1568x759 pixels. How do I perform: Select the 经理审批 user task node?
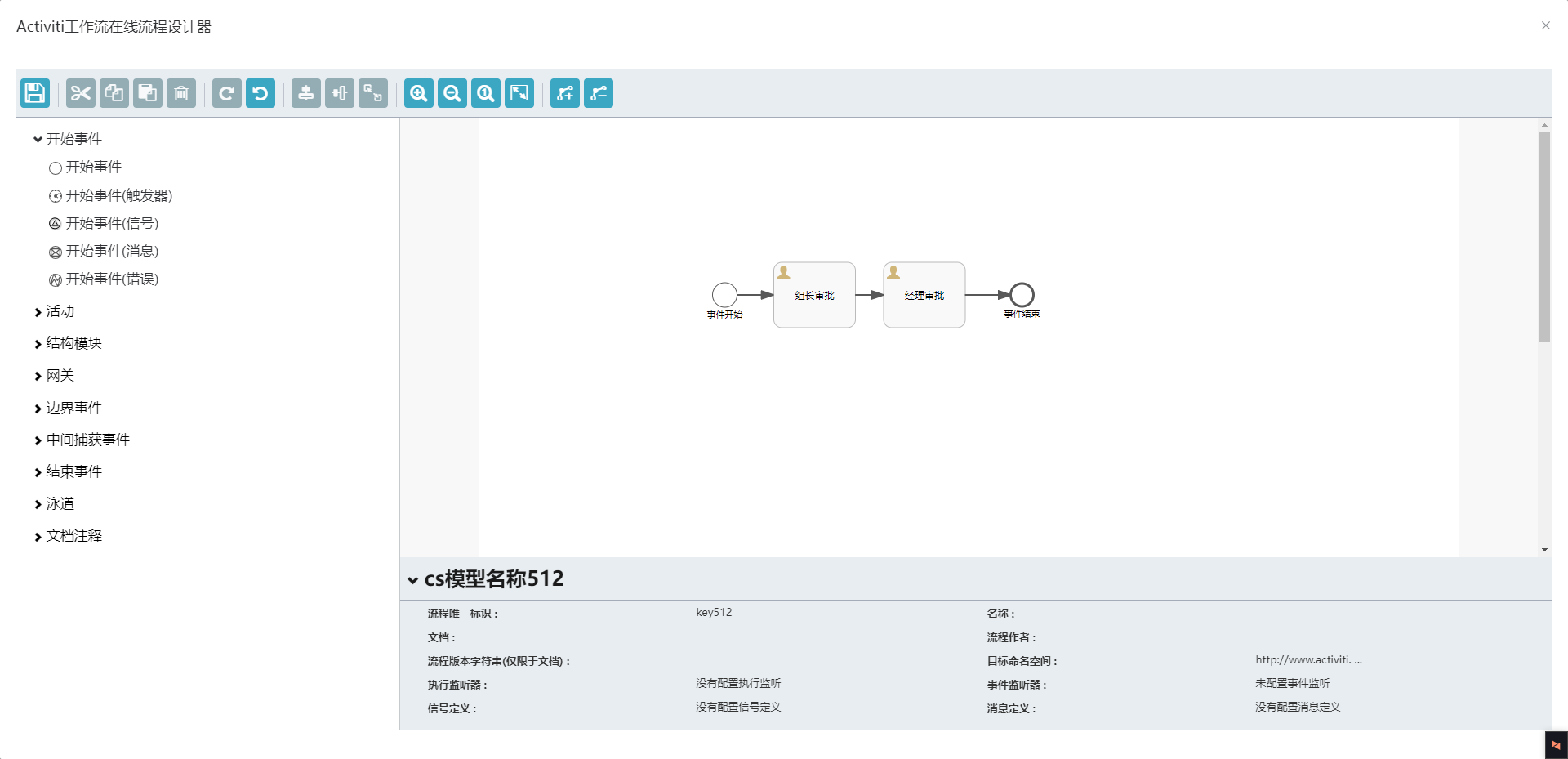[924, 295]
